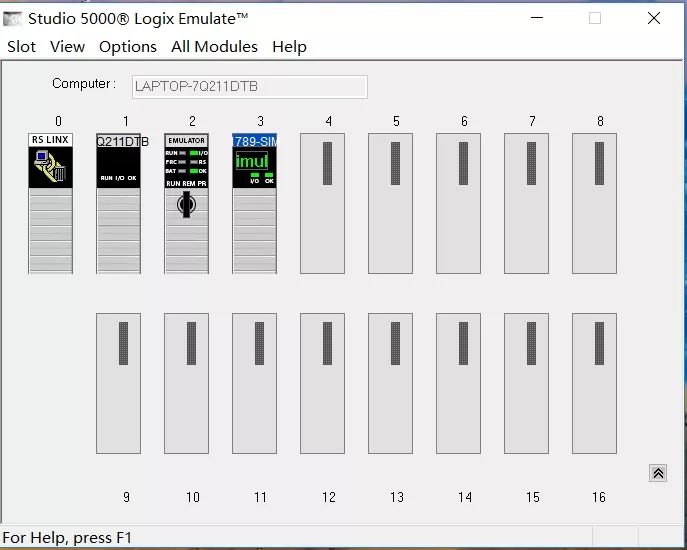
Task: Select the Emulator controller in slot 2
Action: coord(186,203)
